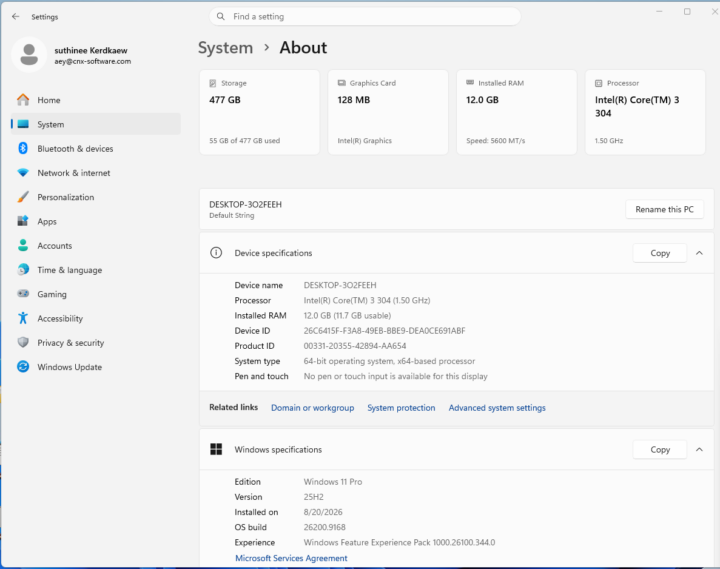
Task: Open Gaming settings
Action: (96, 294)
